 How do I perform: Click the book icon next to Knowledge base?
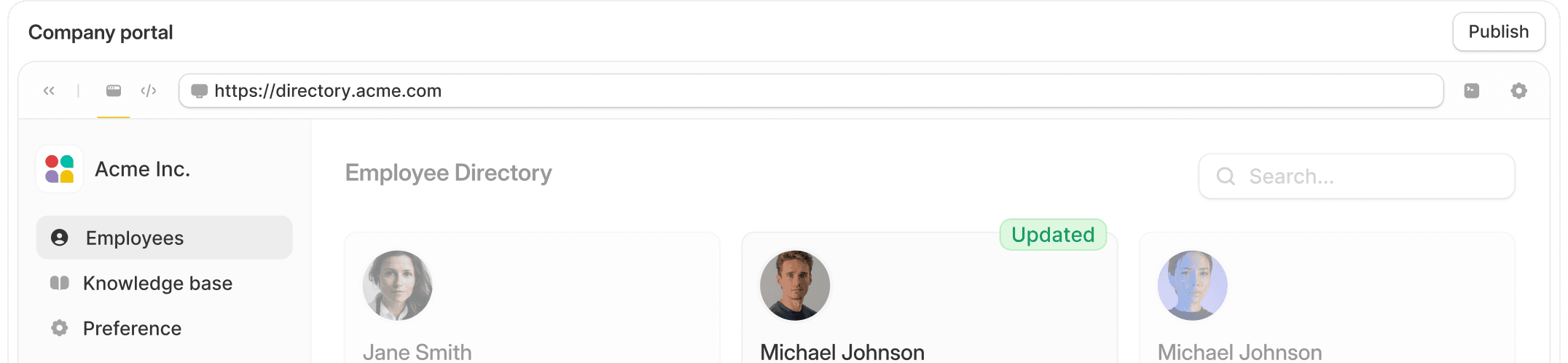[x=60, y=283]
